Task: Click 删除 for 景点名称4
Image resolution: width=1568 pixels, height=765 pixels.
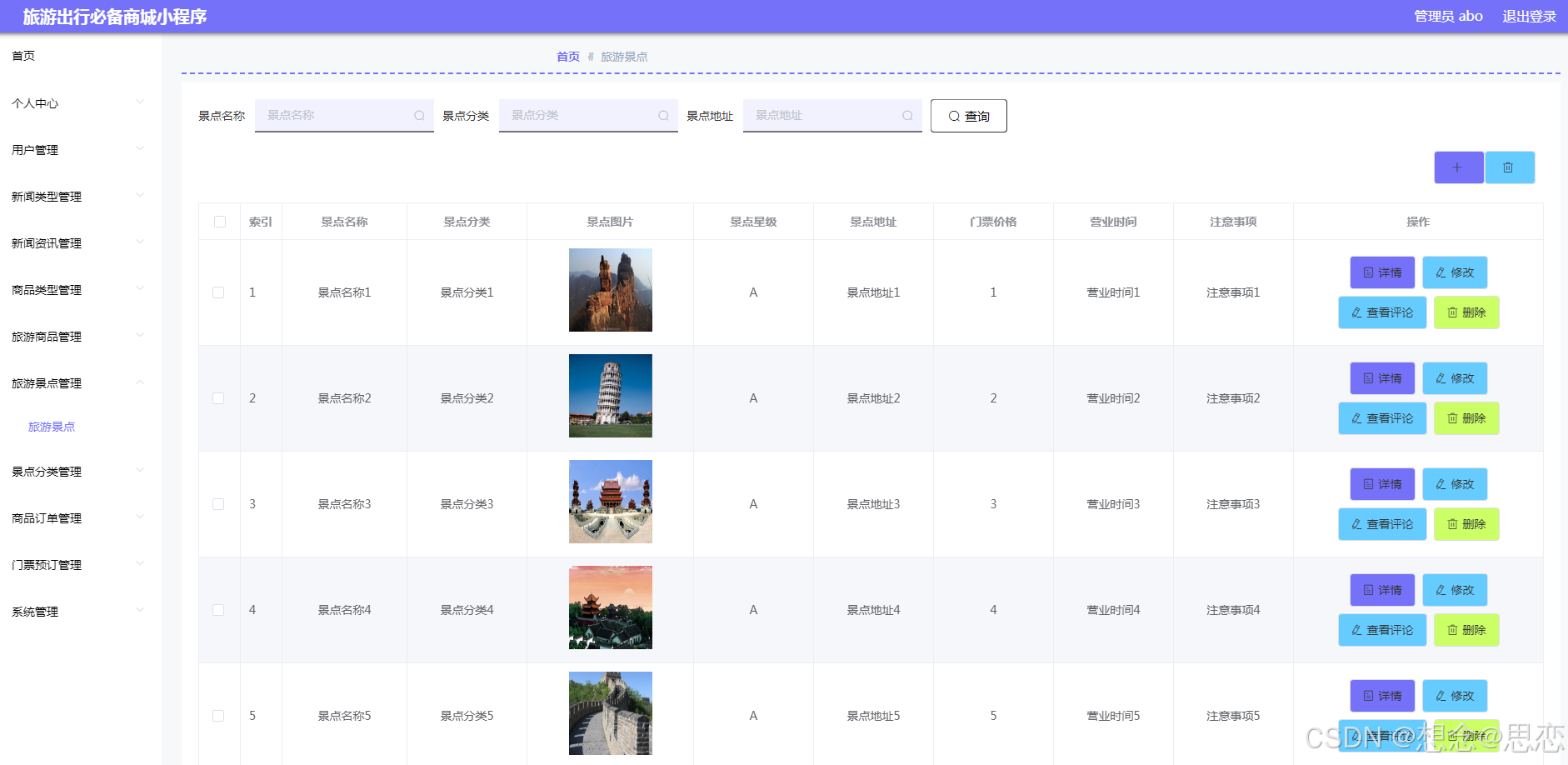Action: 1466,630
